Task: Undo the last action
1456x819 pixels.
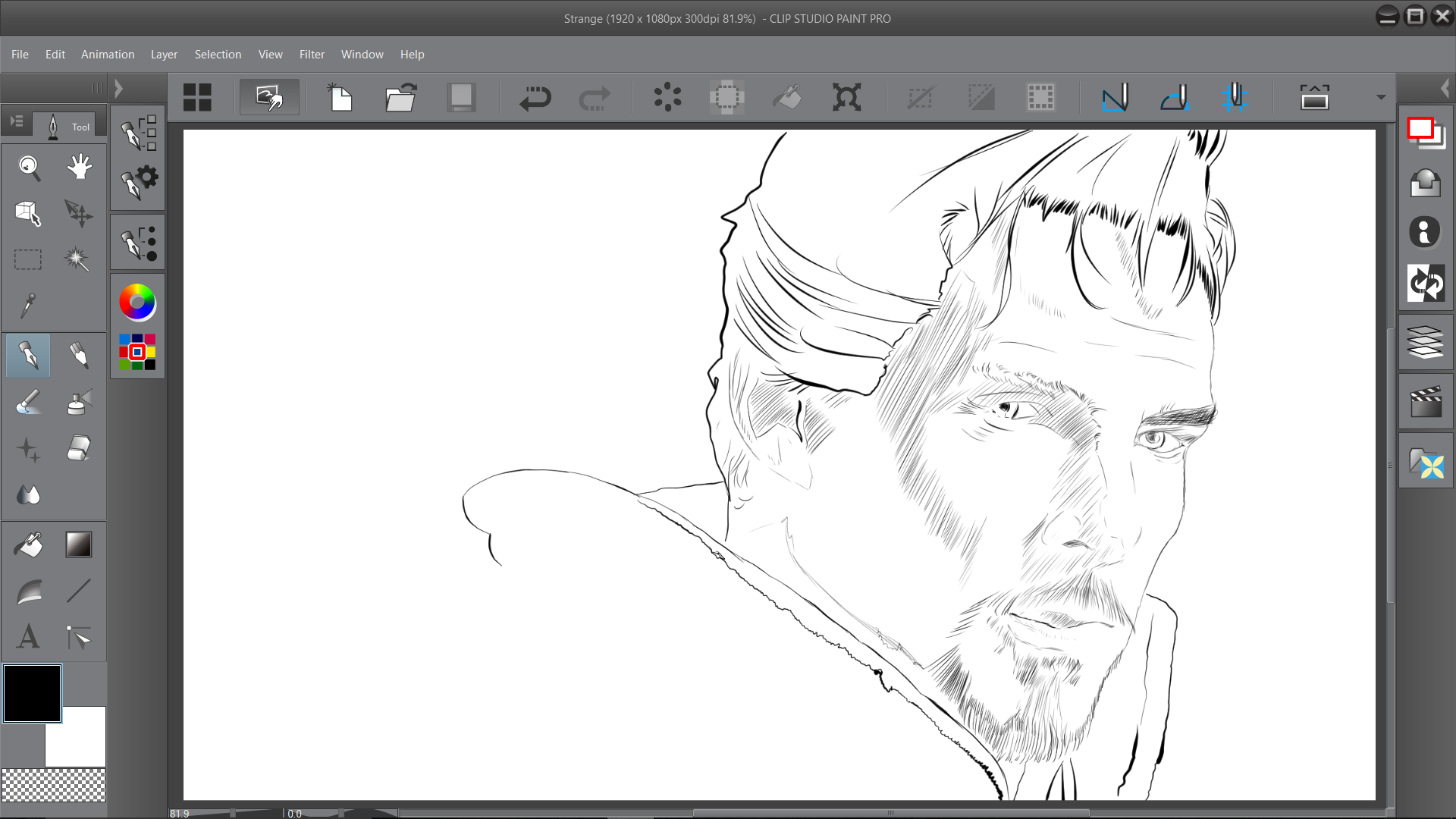Action: click(x=535, y=97)
